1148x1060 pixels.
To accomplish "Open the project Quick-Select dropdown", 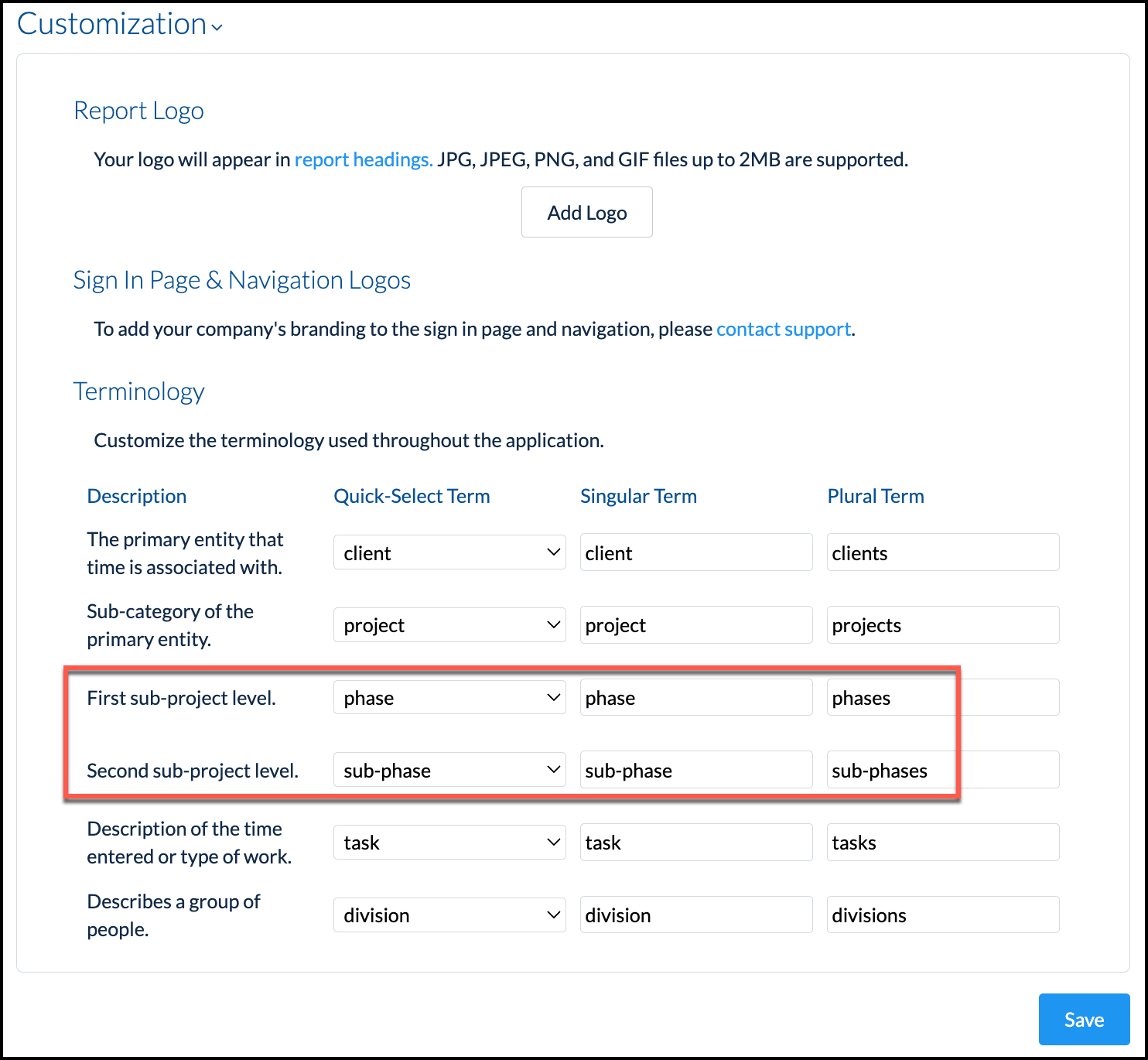I will tap(449, 624).
